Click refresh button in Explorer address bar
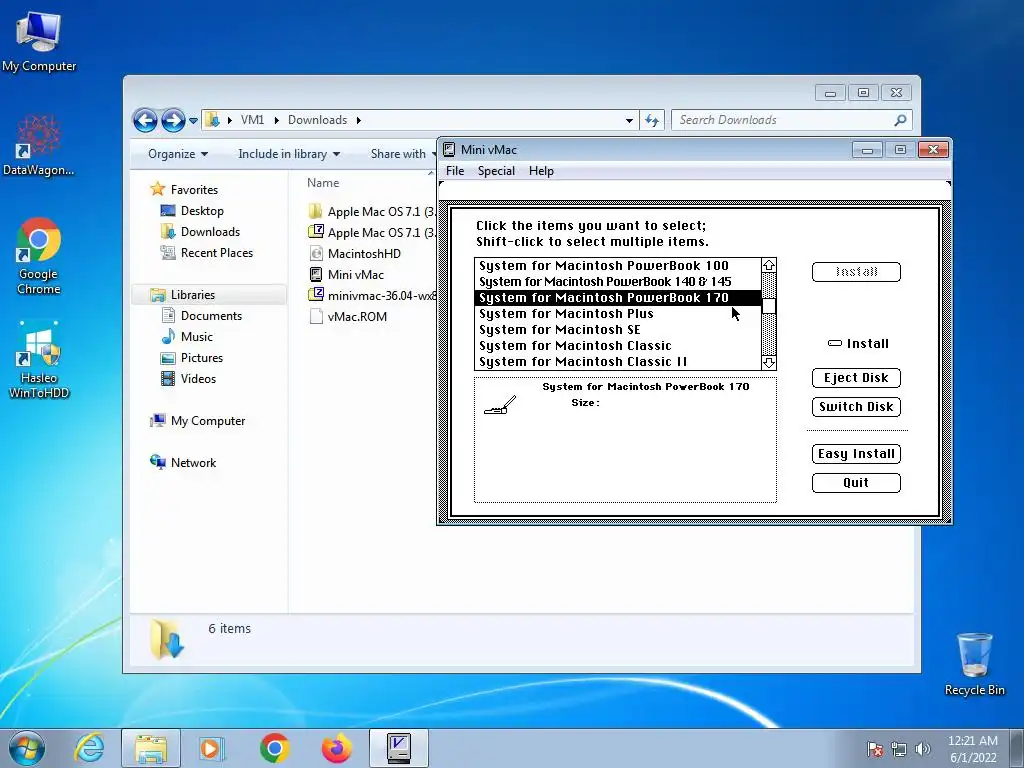 (652, 120)
